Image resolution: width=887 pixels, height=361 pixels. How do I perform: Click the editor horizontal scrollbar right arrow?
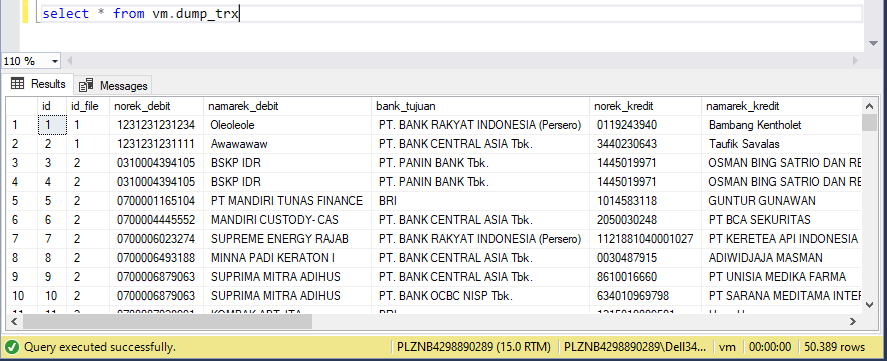(856, 61)
